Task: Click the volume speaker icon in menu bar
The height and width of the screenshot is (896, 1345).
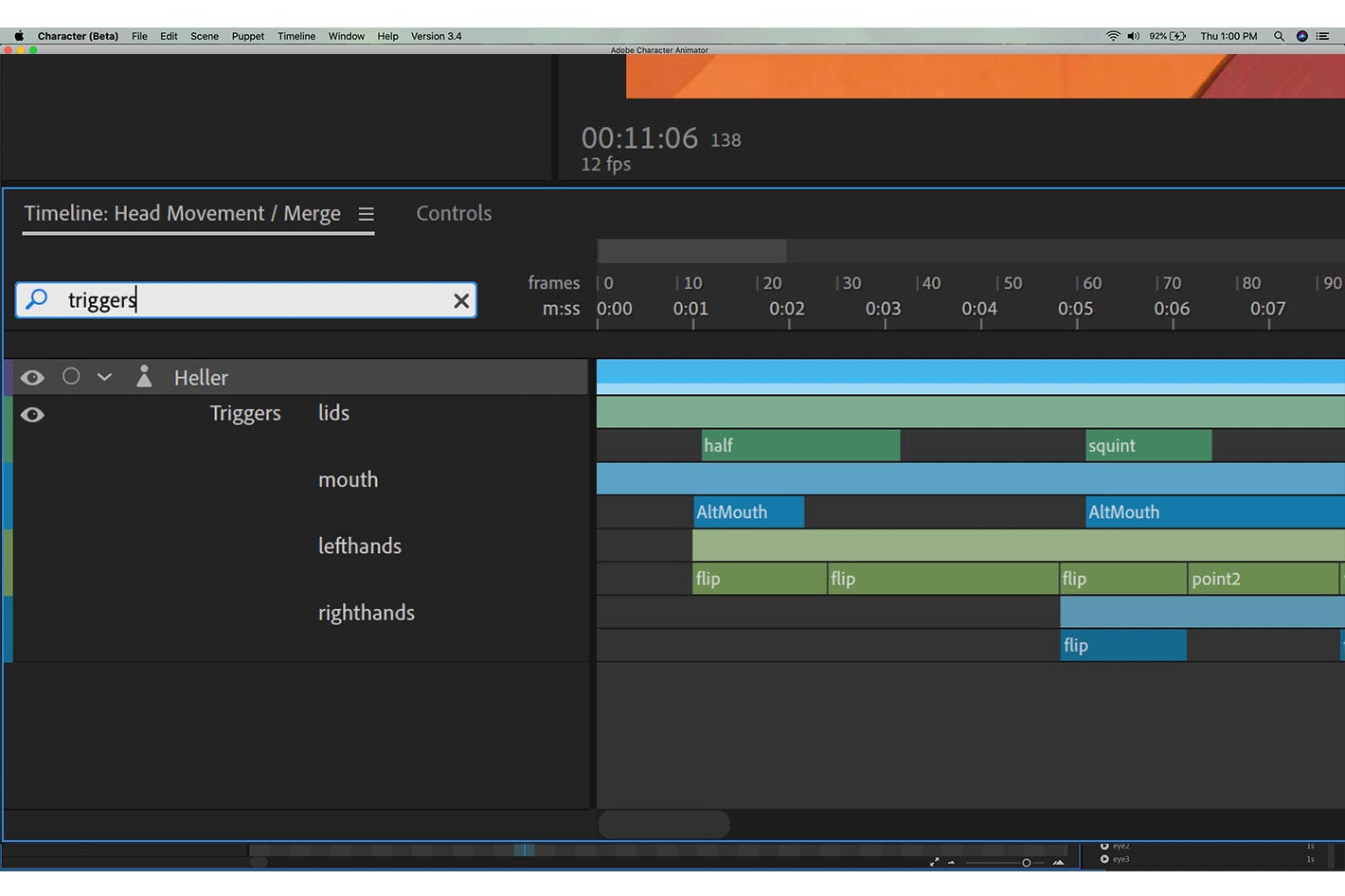Action: [x=1134, y=36]
